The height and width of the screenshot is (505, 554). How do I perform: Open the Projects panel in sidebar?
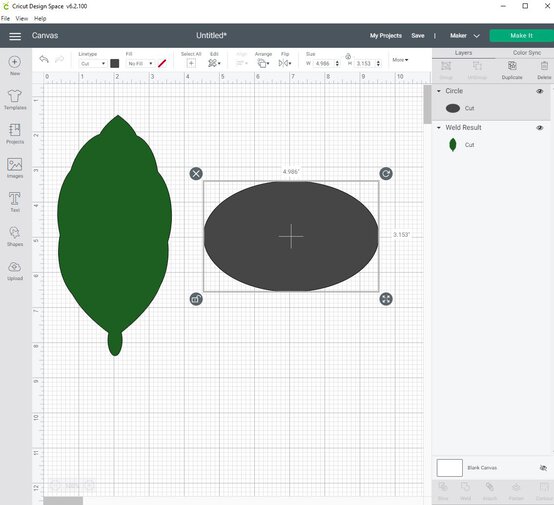pos(15,134)
